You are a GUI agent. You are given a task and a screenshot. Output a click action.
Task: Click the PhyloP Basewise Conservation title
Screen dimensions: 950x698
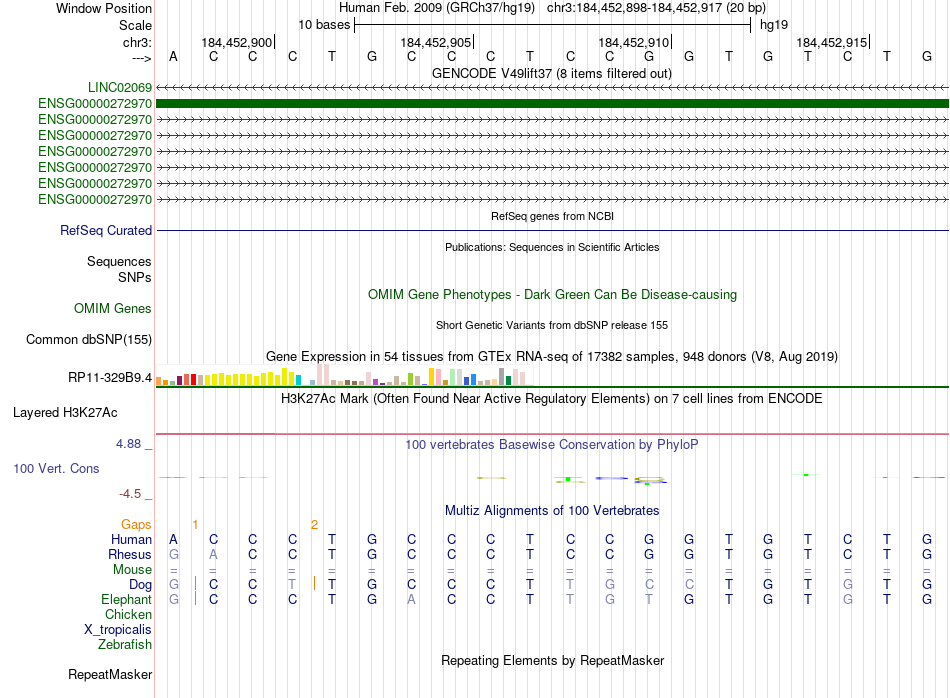coord(552,445)
